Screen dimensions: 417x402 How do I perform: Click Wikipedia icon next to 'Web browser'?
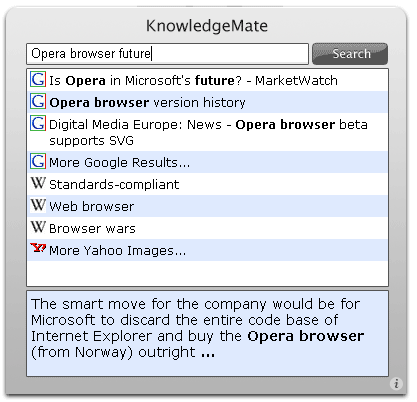click(38, 205)
